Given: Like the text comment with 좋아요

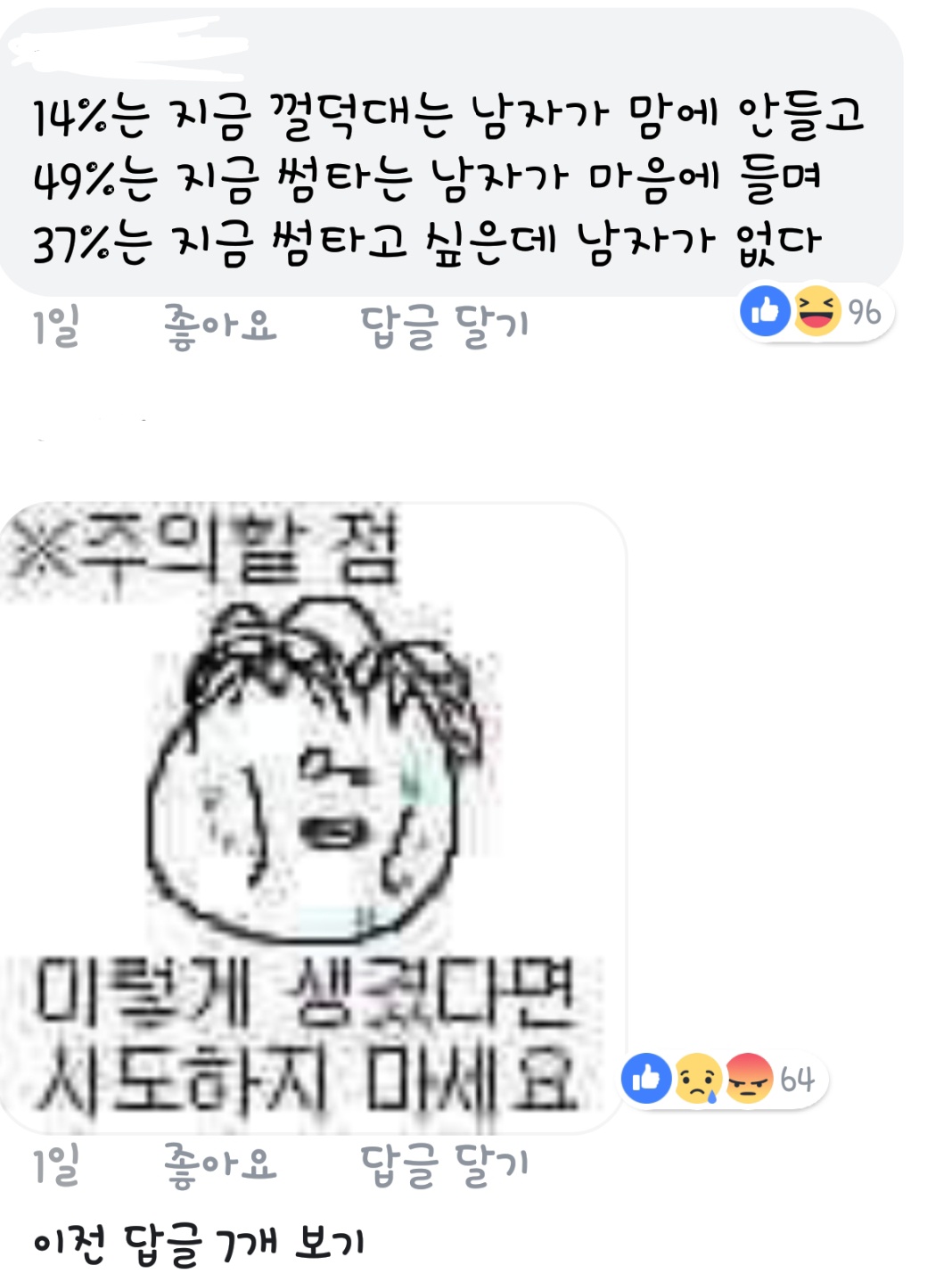Looking at the screenshot, I should click(x=220, y=325).
